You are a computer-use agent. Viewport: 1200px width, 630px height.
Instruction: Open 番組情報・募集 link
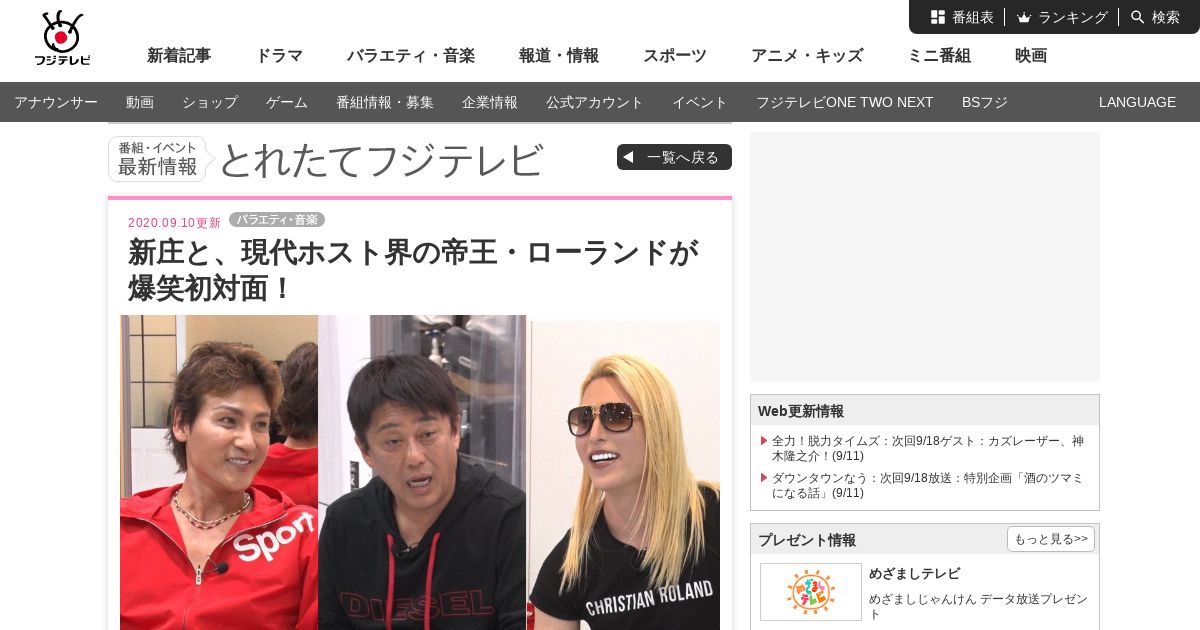point(385,102)
